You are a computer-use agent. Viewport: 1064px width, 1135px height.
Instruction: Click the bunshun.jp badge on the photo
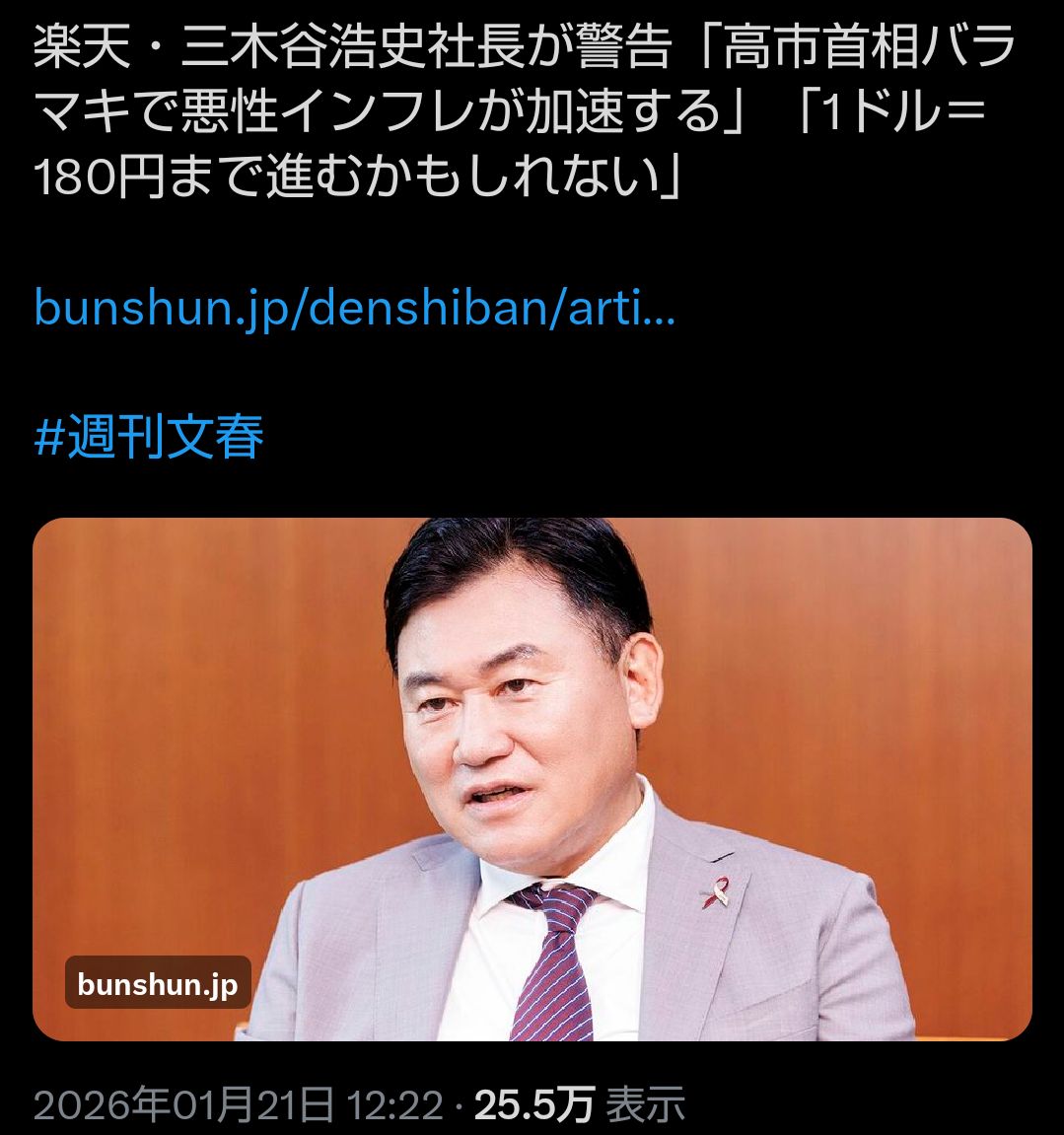point(158,984)
